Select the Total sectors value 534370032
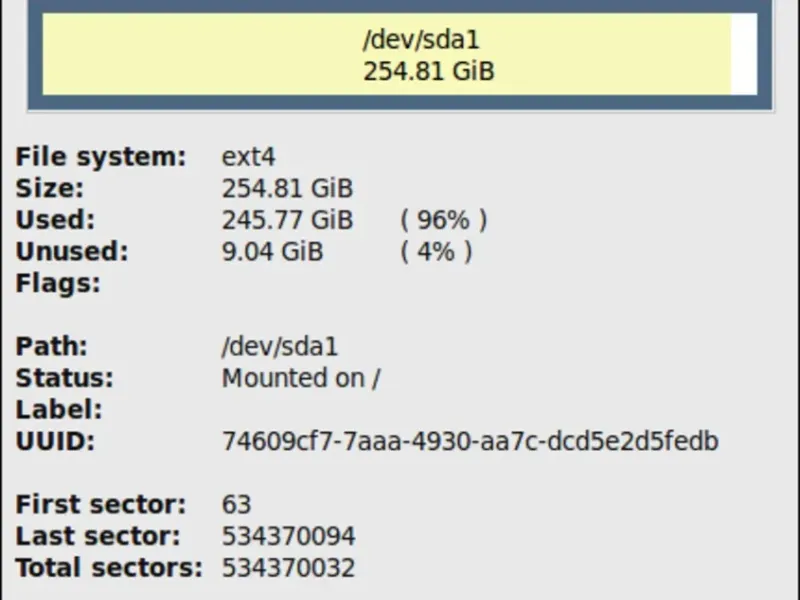Image resolution: width=800 pixels, height=600 pixels. 288,568
